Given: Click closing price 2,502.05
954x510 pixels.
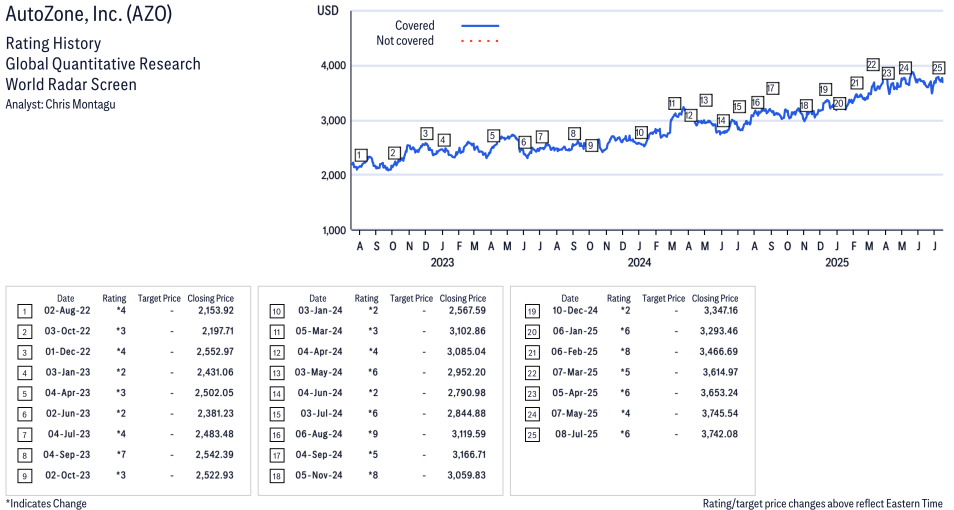Looking at the screenshot, I should [x=214, y=393].
